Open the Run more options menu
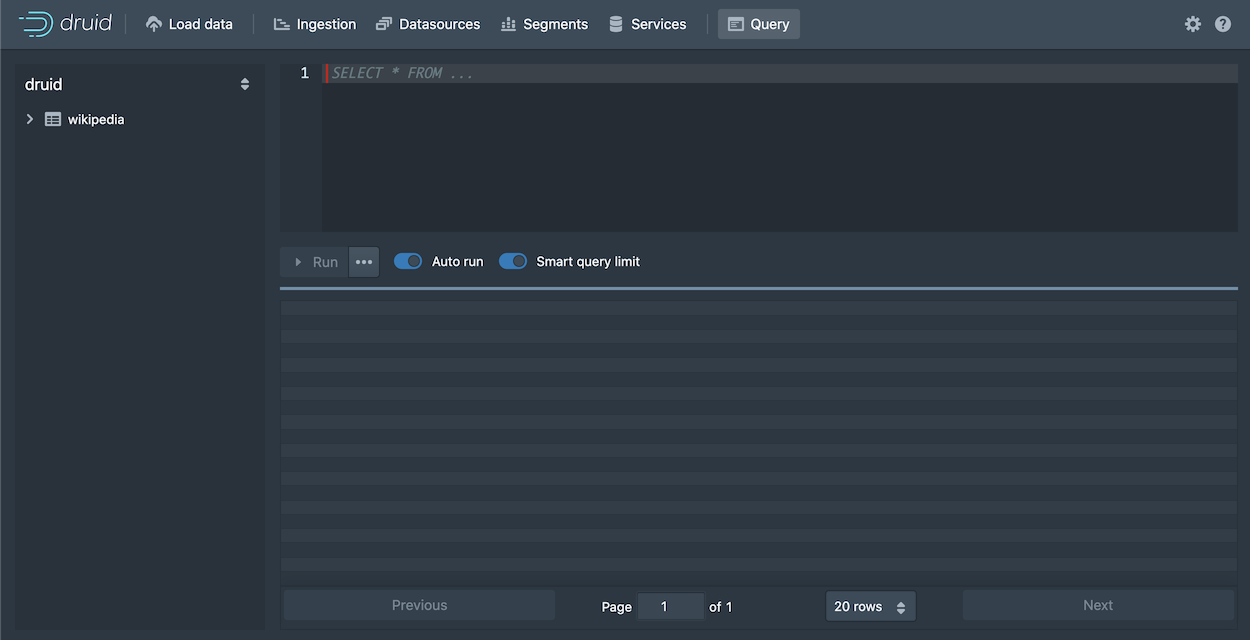1250x640 pixels. point(364,262)
